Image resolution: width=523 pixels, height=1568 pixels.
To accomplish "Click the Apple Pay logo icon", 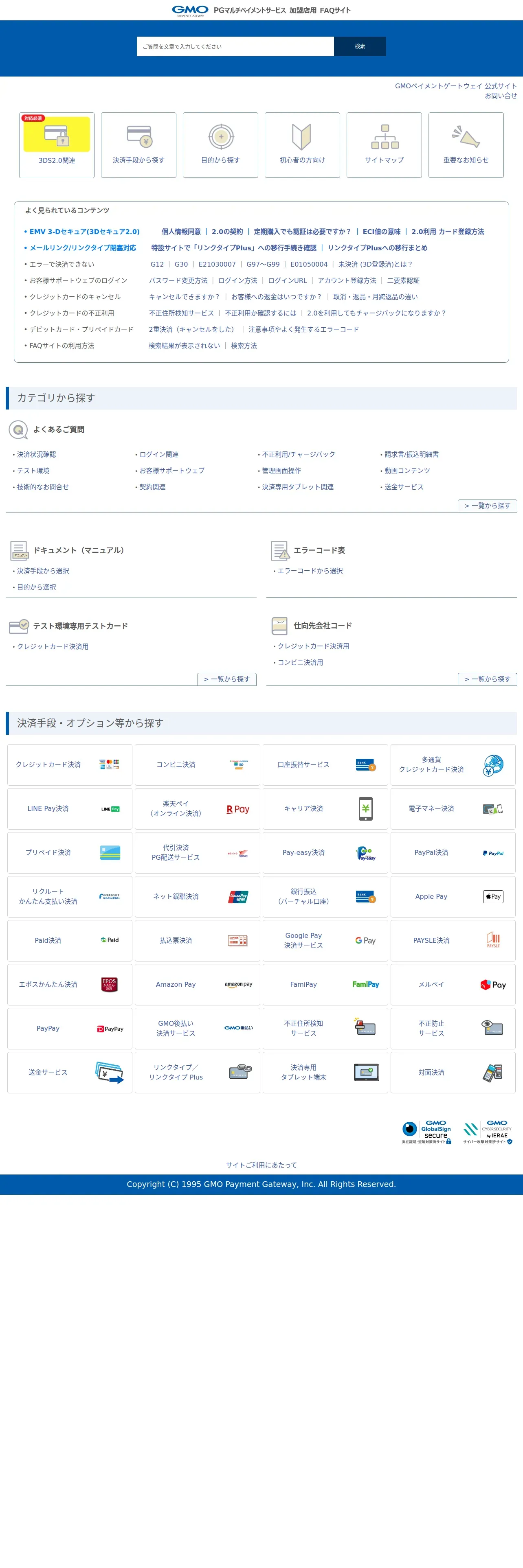I will (x=493, y=897).
